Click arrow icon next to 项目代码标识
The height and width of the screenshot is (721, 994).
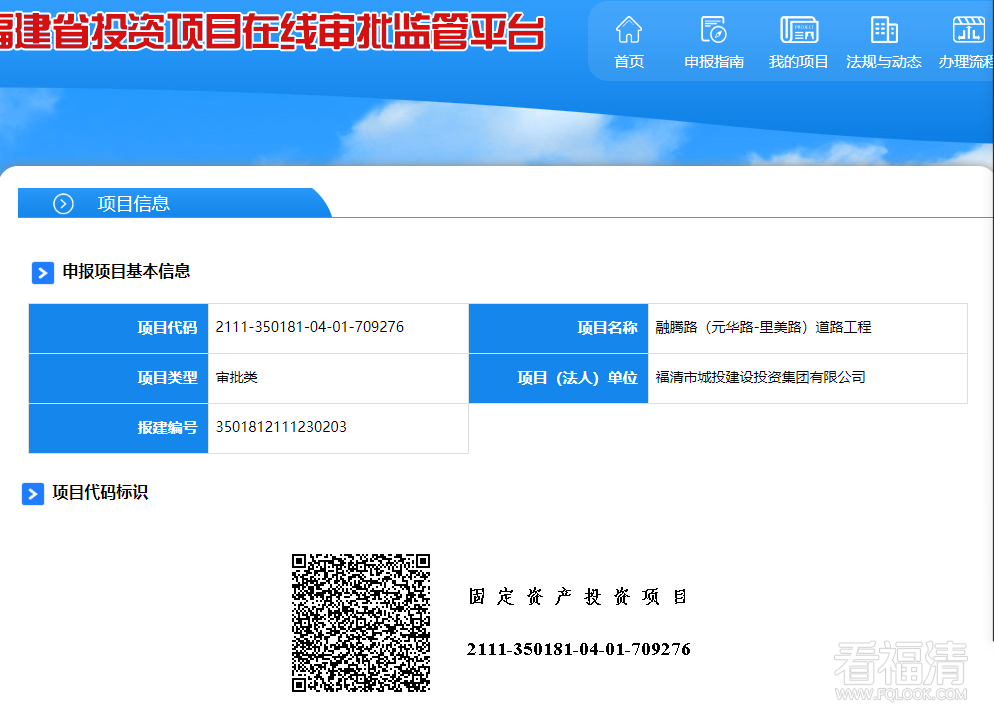click(33, 493)
